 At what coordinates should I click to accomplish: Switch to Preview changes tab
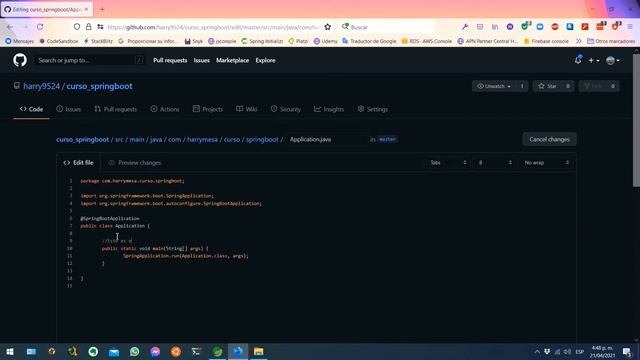pyautogui.click(x=135, y=163)
